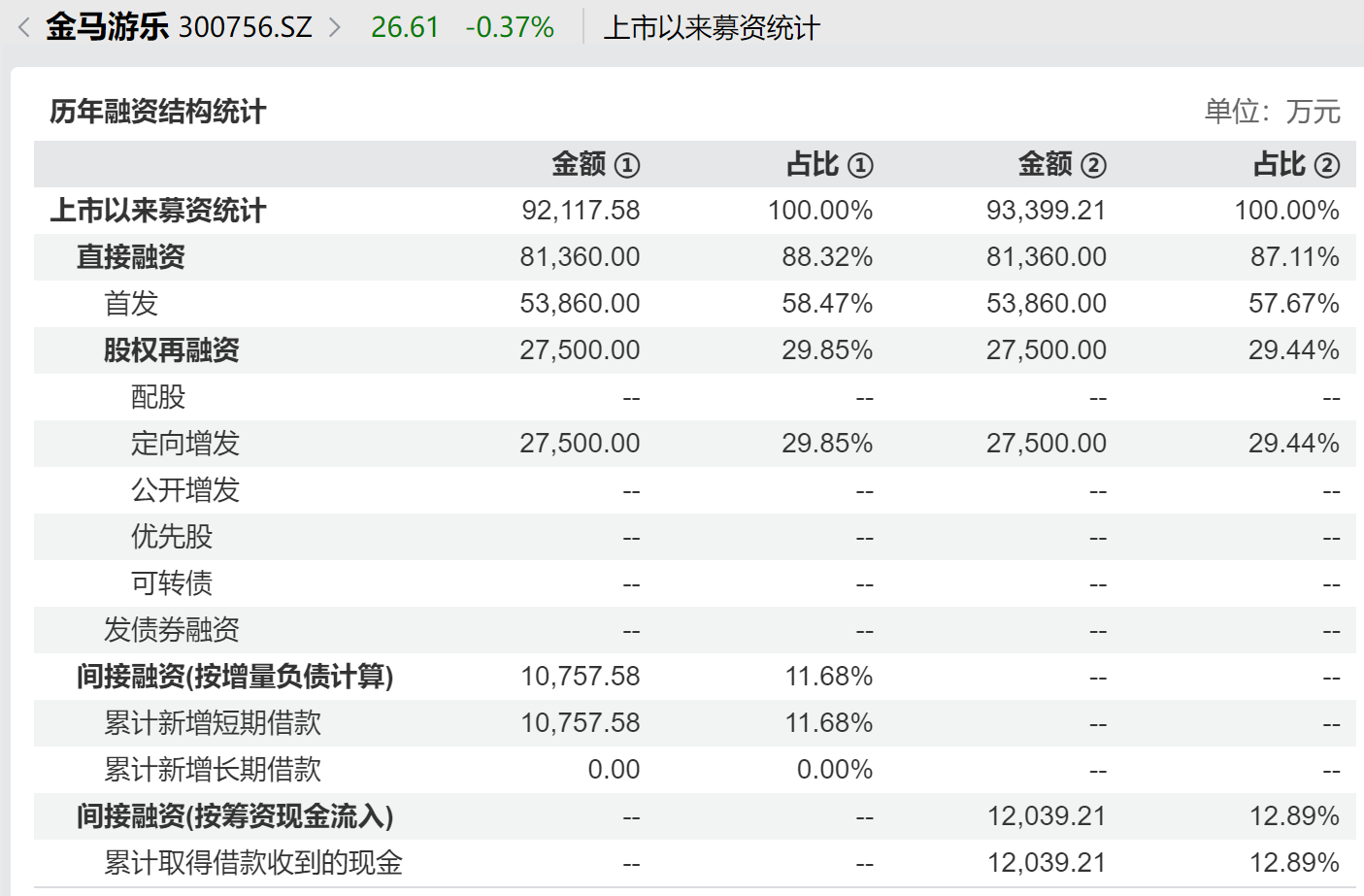The image size is (1364, 896).
Task: Click the circled 2 icon beside 占比
Action: tap(1327, 166)
